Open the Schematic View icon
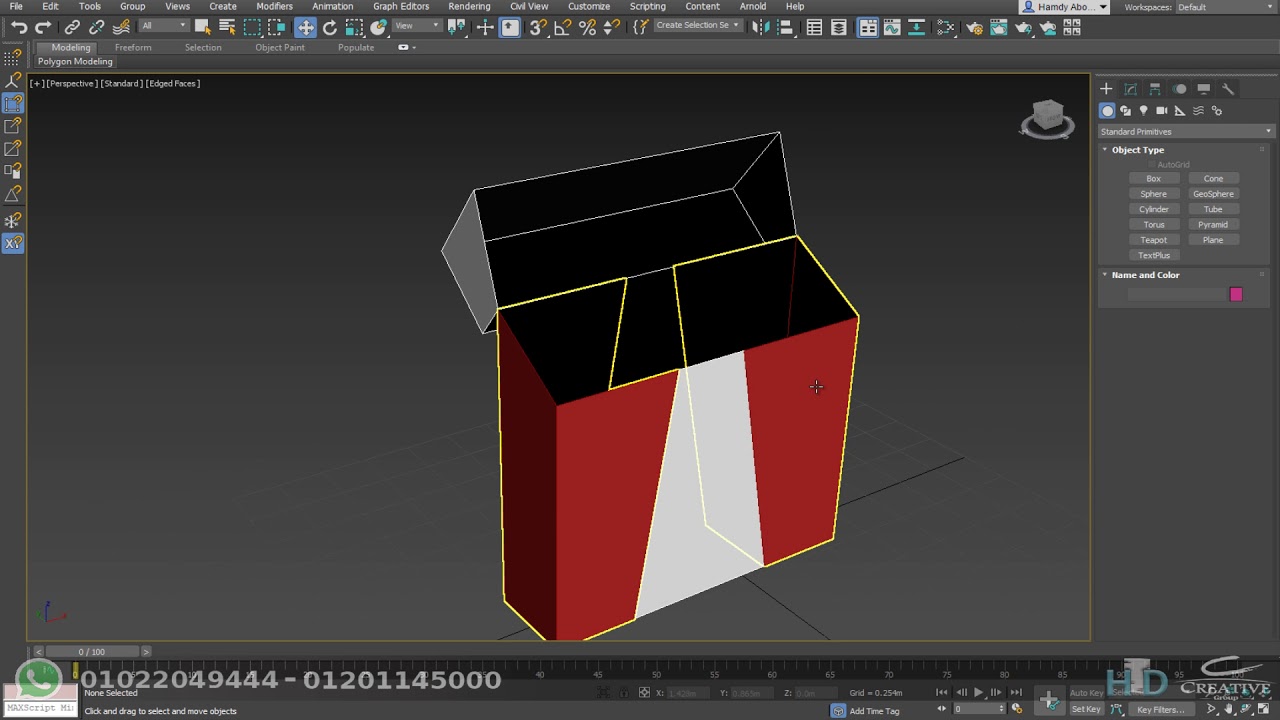Viewport: 1280px width, 720px height. tap(916, 28)
